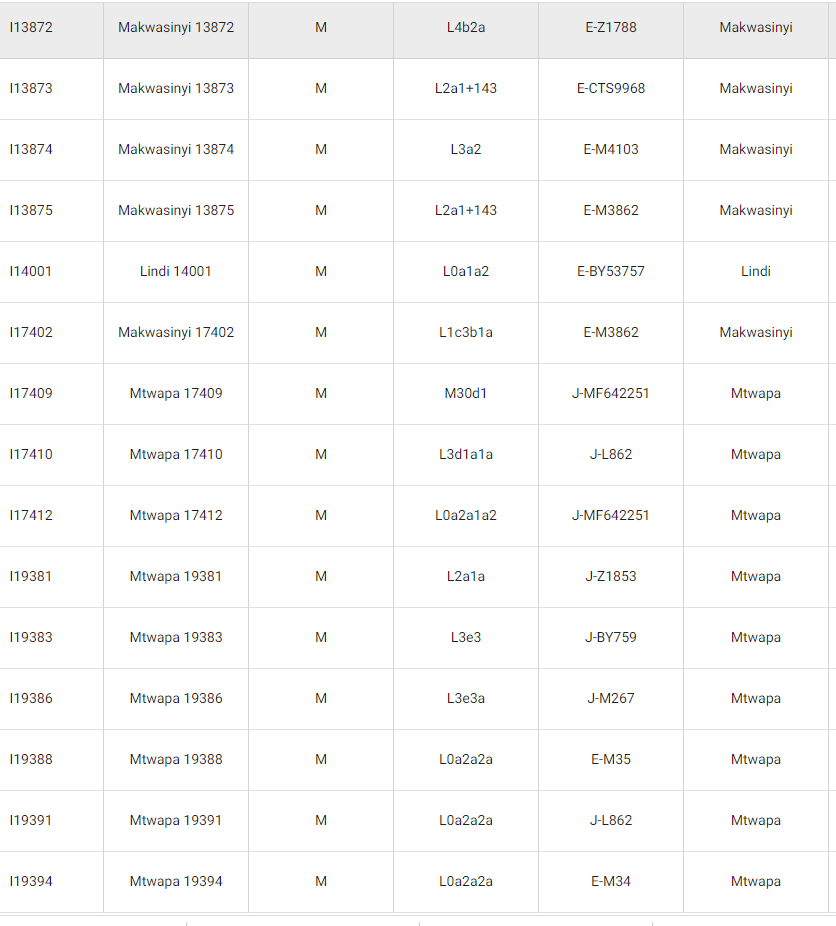Select the I13872 sample ID cell

[51, 28]
